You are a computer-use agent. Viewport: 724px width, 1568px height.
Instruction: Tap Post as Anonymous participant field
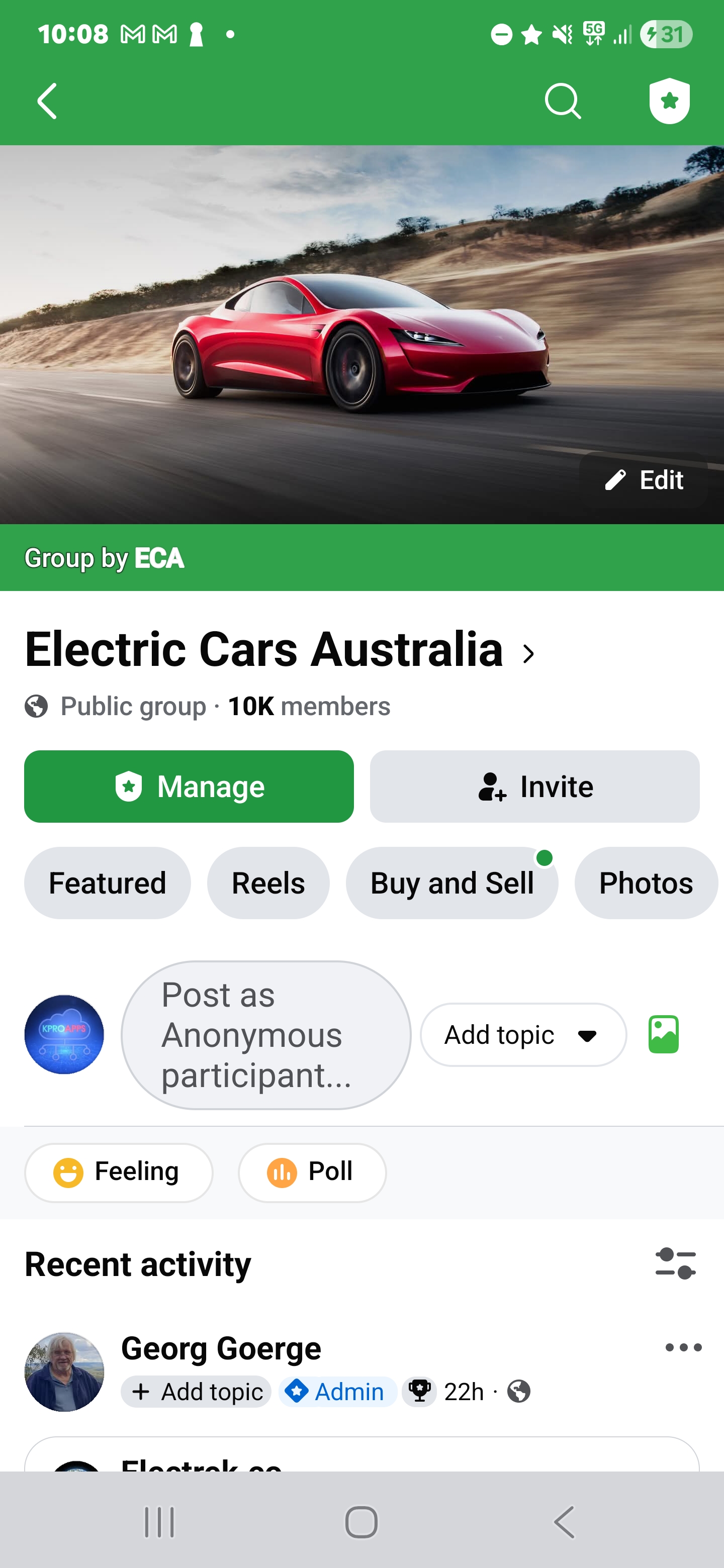(266, 1035)
